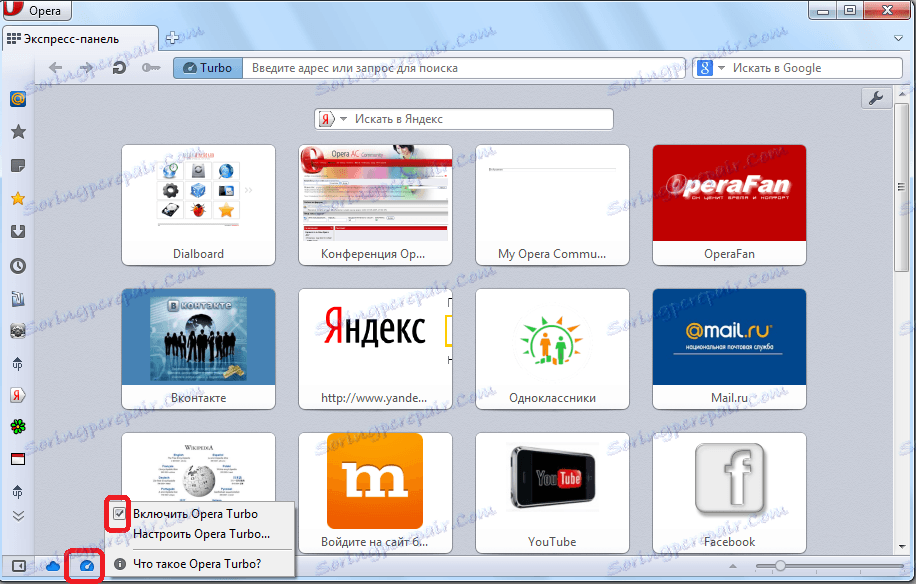Open the window panel icon in sidebar
916x584 pixels.
[x=18, y=460]
